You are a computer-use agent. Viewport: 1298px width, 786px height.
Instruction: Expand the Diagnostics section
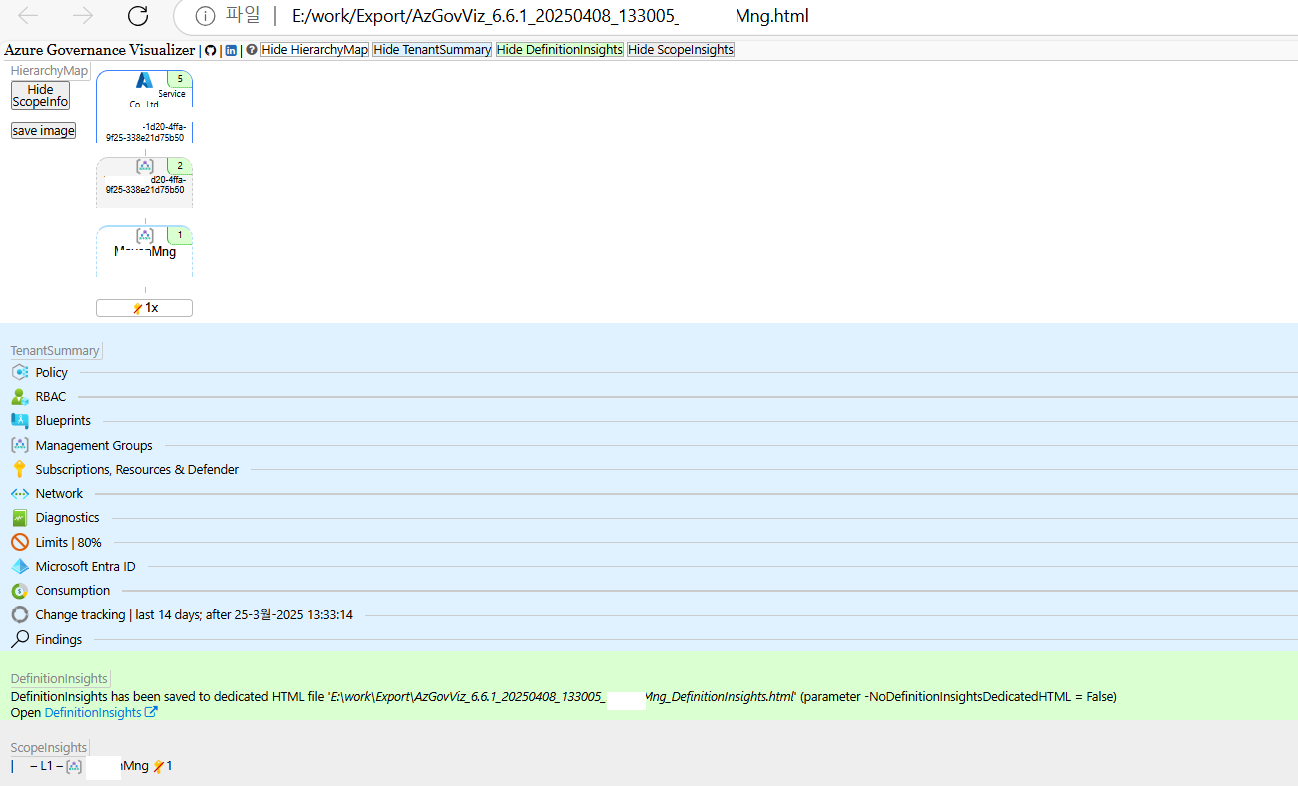click(67, 518)
